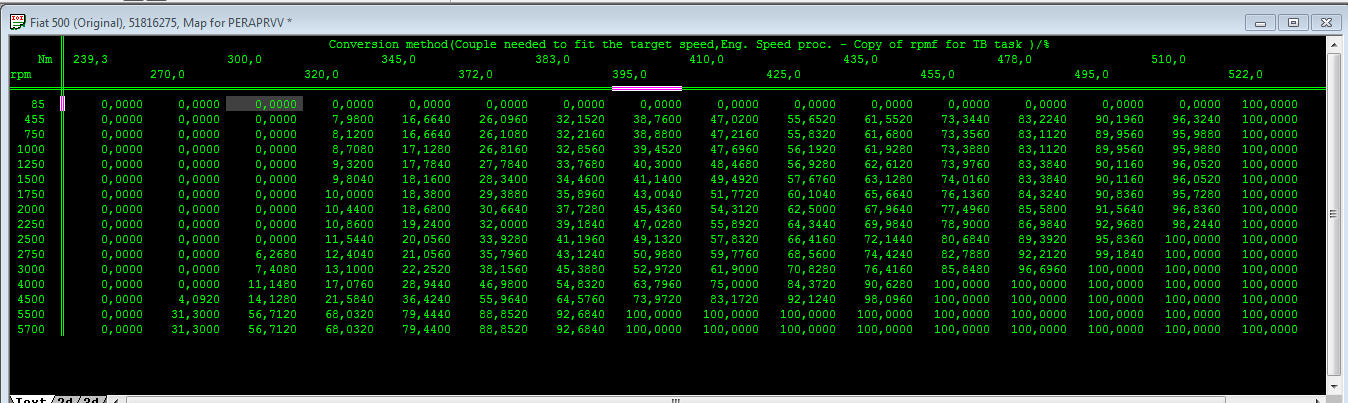Switch to the Text view tab

[30, 399]
